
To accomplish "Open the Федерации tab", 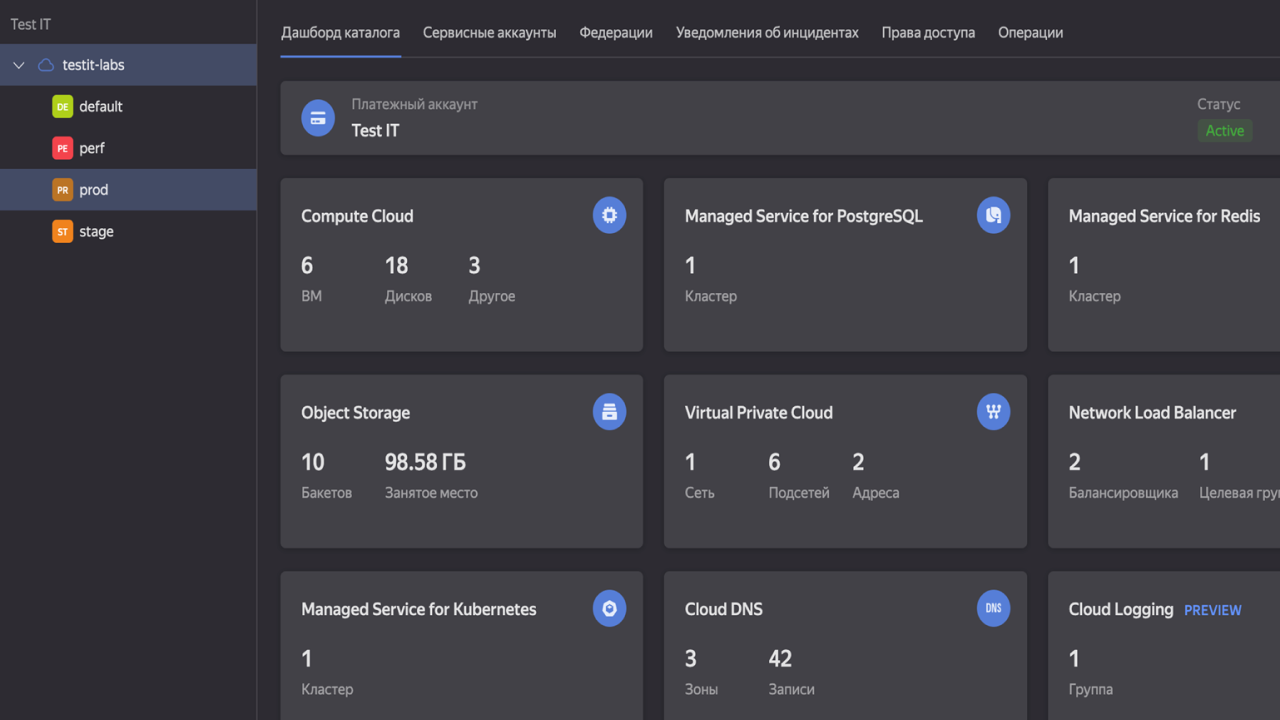I will pos(616,33).
